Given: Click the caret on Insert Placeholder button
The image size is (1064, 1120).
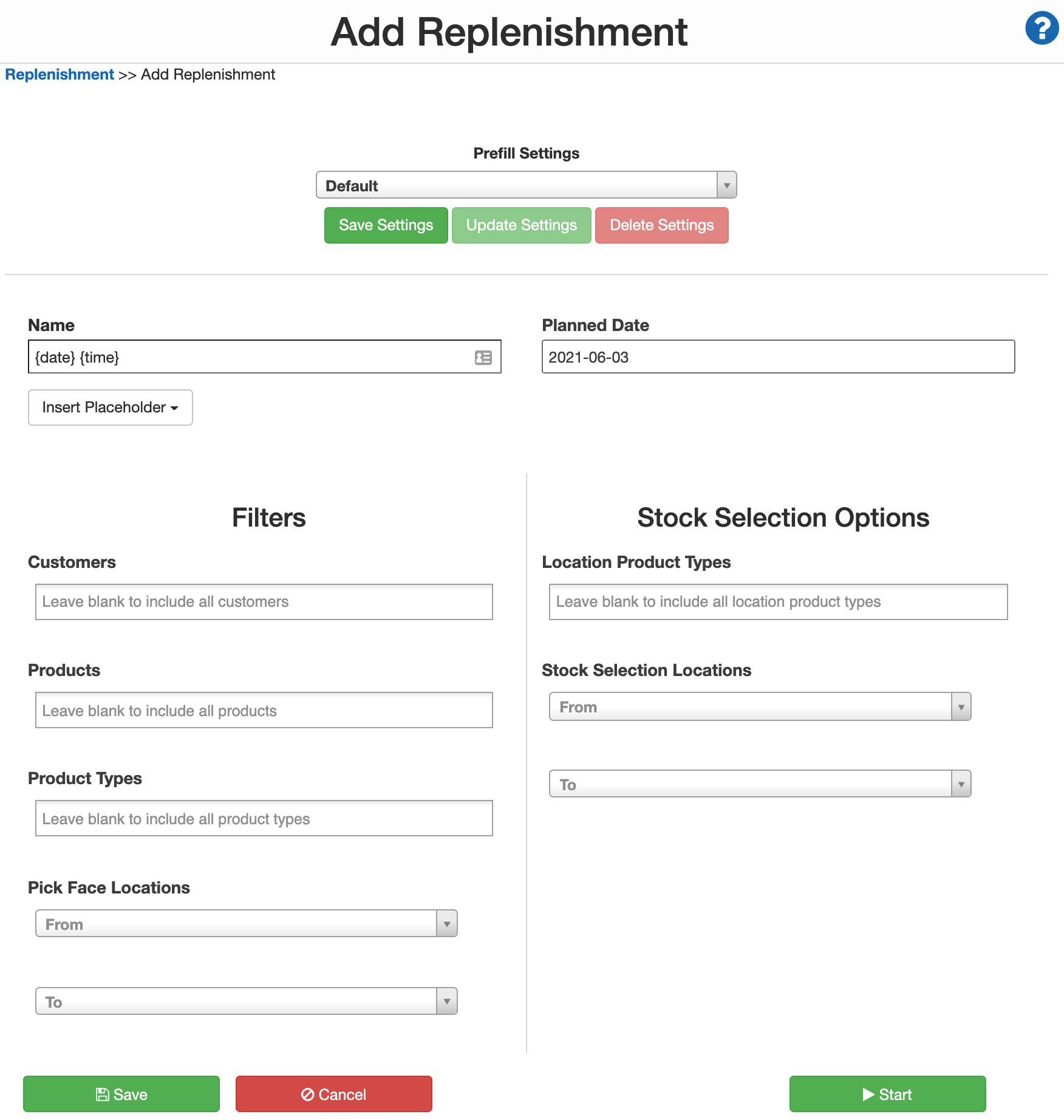Looking at the screenshot, I should (x=175, y=408).
